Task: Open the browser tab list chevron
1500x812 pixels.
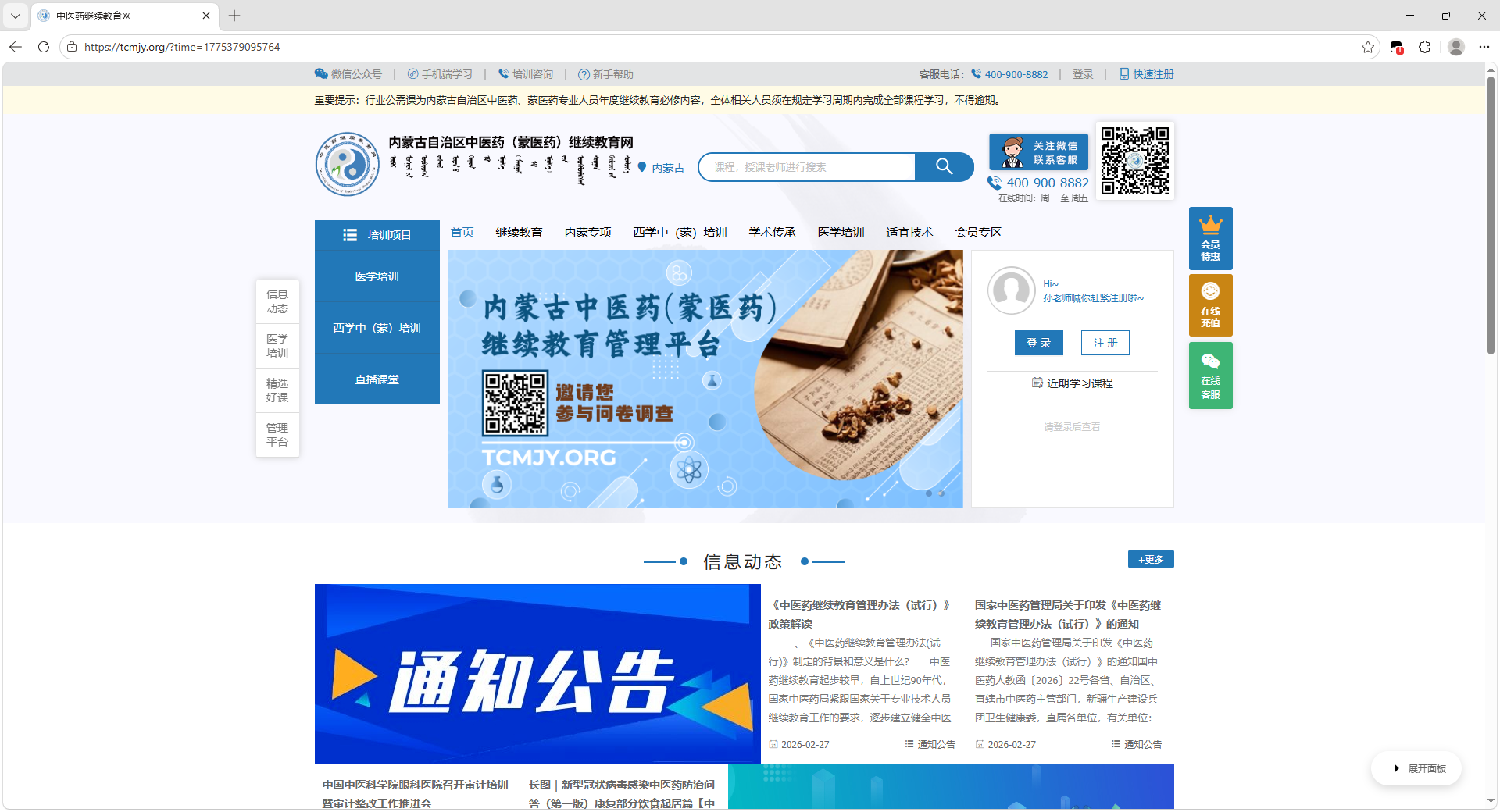Action: point(16,16)
